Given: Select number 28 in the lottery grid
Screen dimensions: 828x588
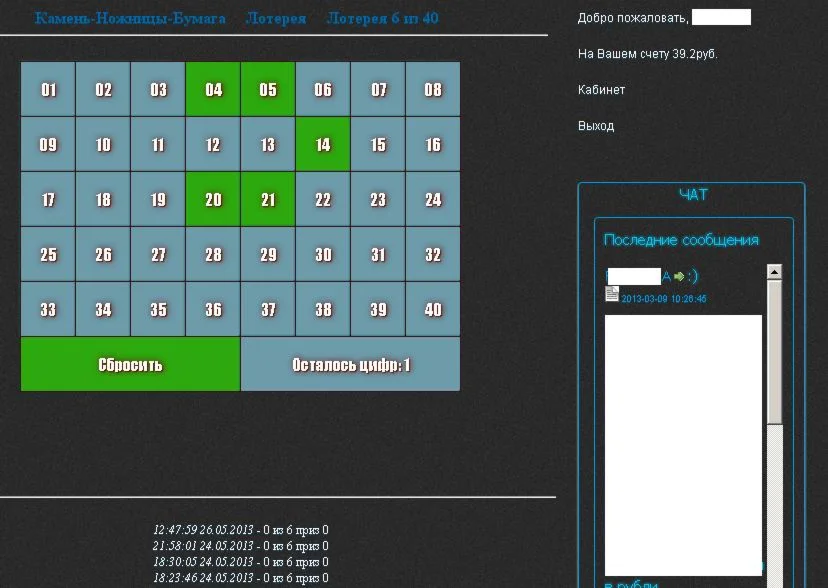Looking at the screenshot, I should tap(213, 254).
